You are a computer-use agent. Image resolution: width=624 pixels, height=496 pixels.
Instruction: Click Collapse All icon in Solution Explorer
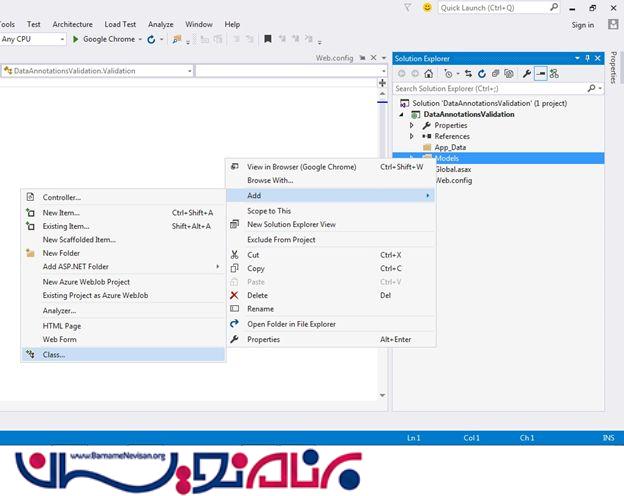pos(497,74)
